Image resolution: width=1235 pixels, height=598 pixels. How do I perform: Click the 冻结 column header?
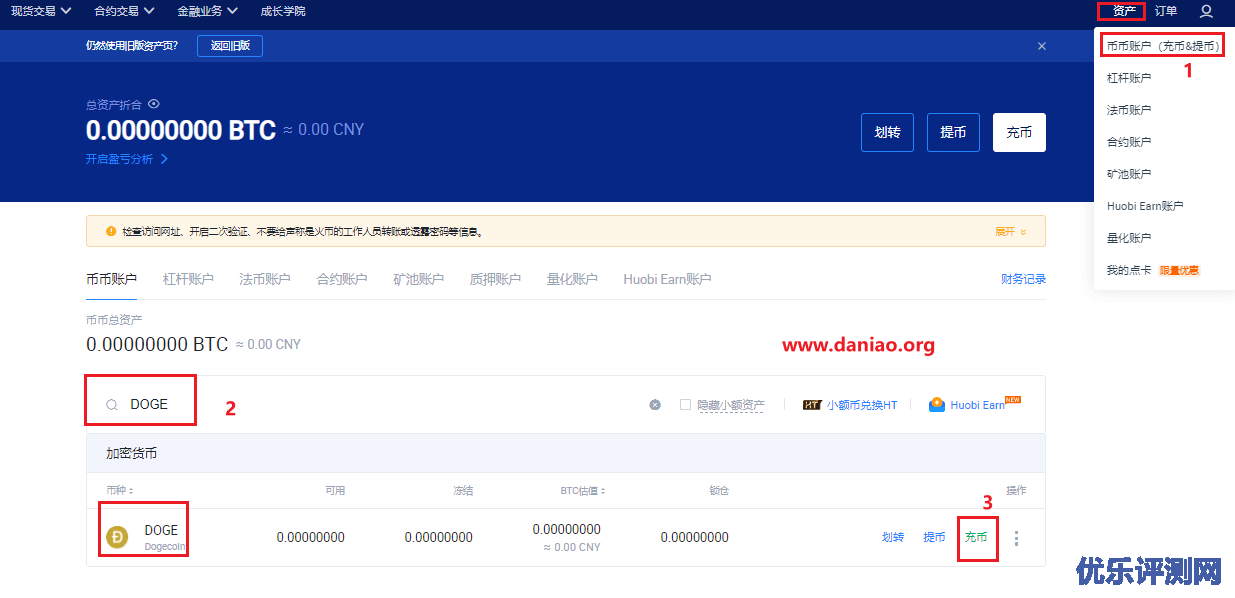click(x=462, y=491)
